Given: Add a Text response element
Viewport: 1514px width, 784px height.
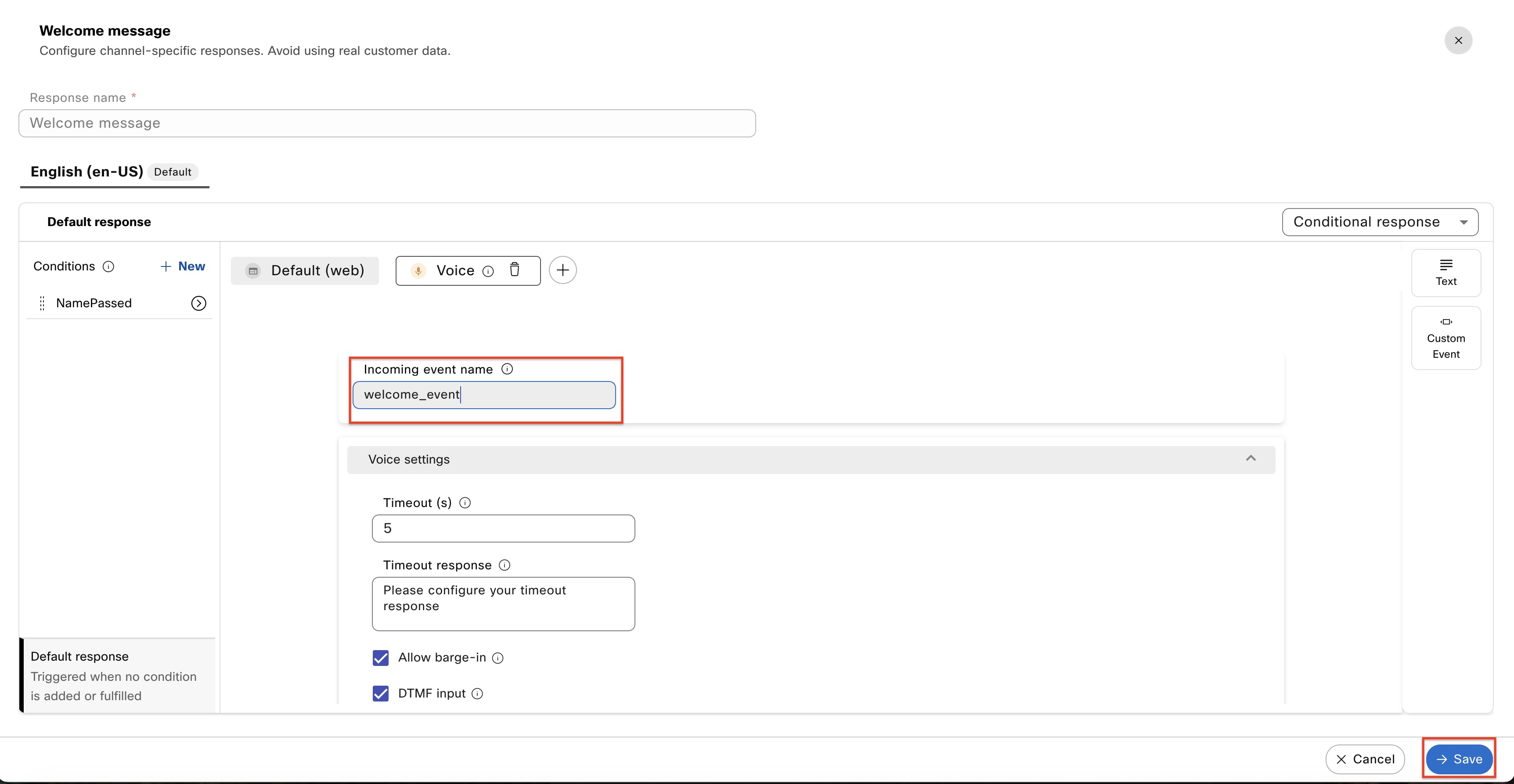Looking at the screenshot, I should pos(1445,273).
